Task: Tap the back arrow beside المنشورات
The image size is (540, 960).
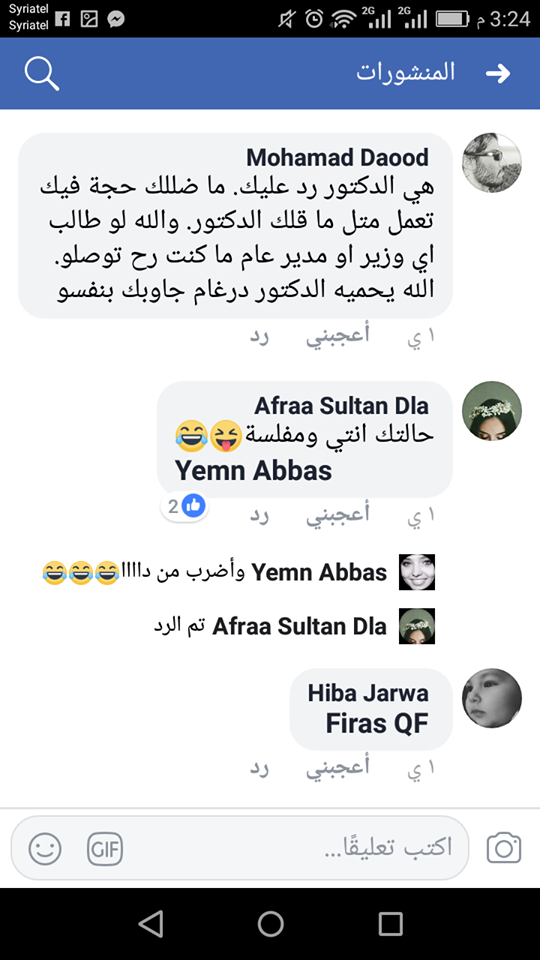Action: 498,73
